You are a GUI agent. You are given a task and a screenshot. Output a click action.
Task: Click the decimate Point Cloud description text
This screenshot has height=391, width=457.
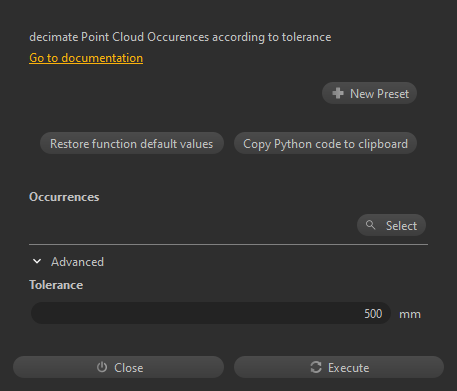[x=180, y=37]
